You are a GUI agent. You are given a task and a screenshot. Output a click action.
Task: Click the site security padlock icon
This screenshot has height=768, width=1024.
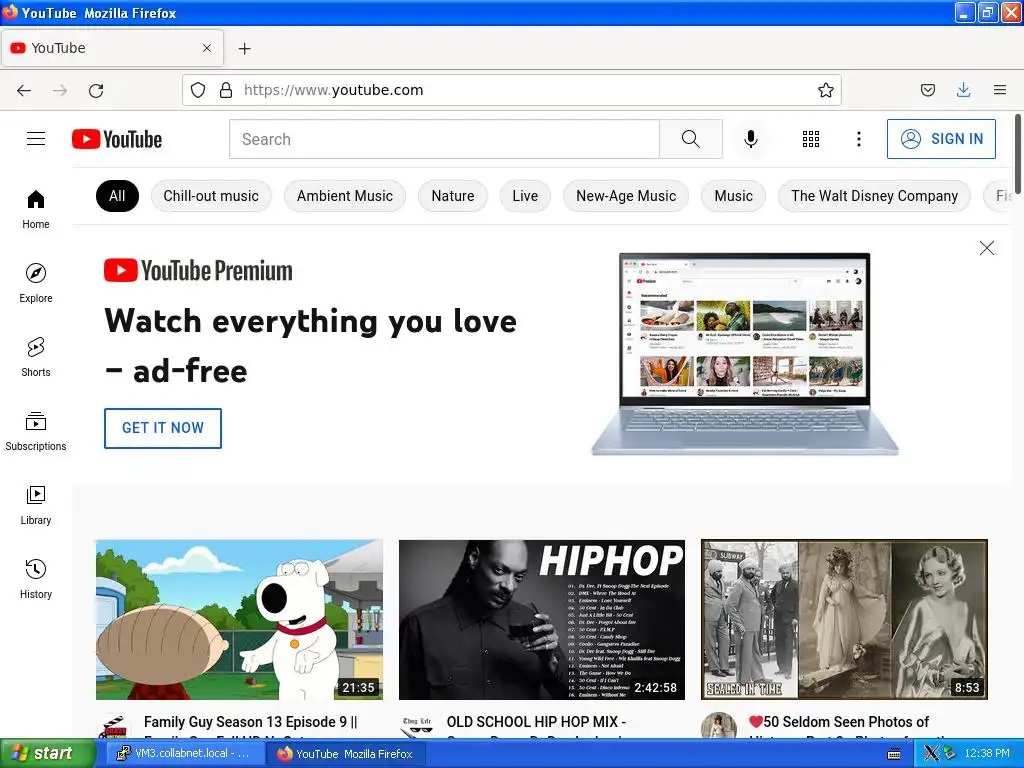(x=226, y=90)
